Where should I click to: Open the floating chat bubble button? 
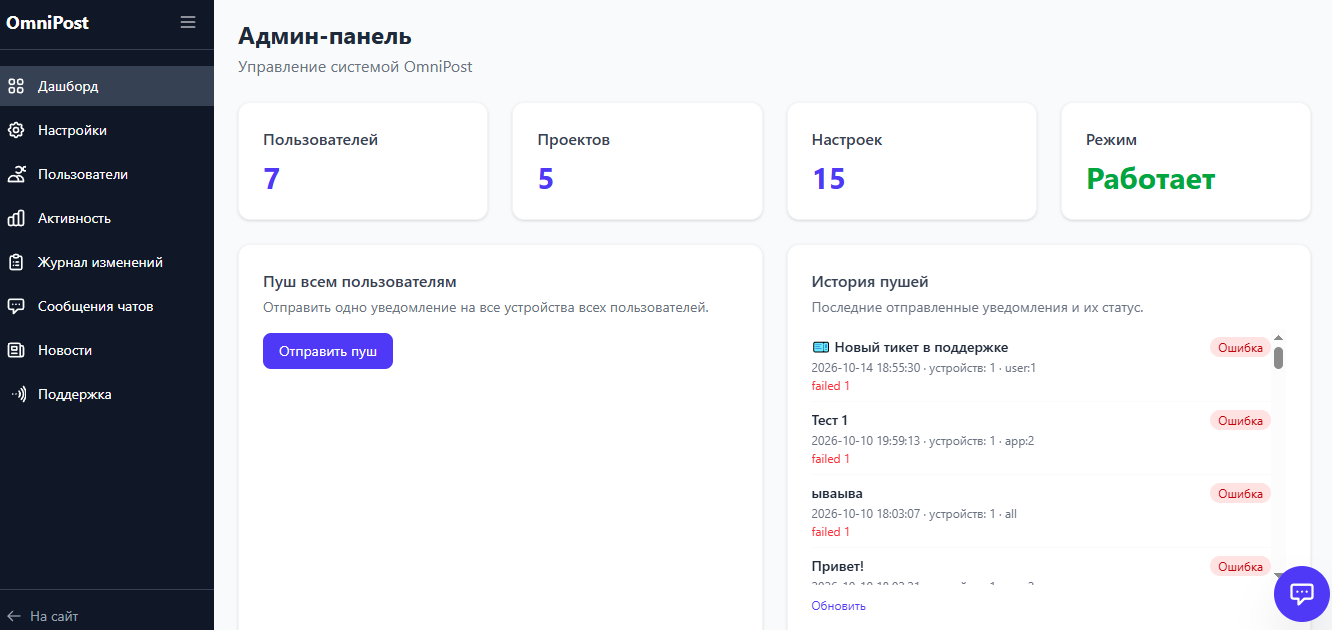[1301, 593]
